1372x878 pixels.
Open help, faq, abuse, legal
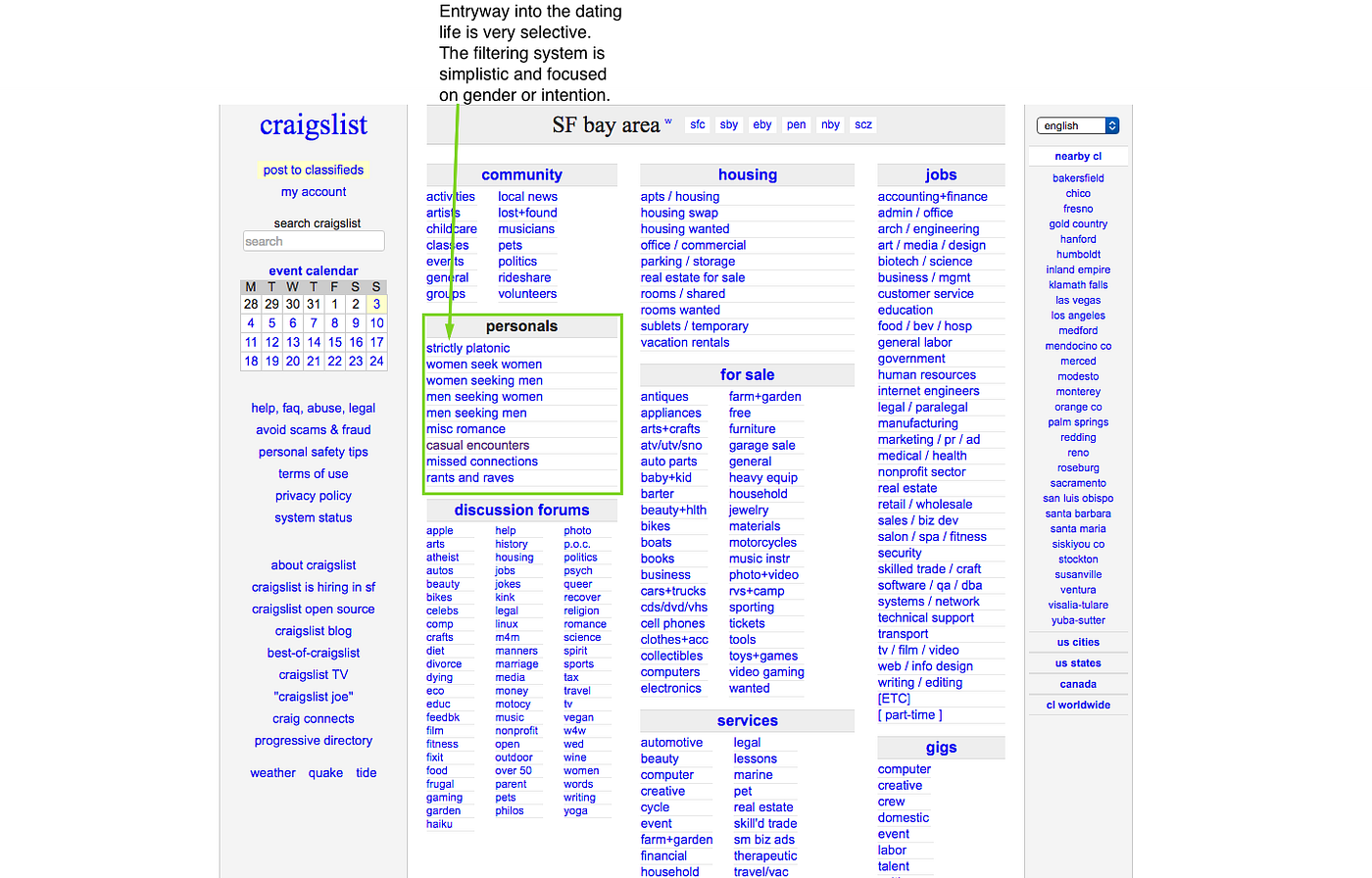pos(314,409)
